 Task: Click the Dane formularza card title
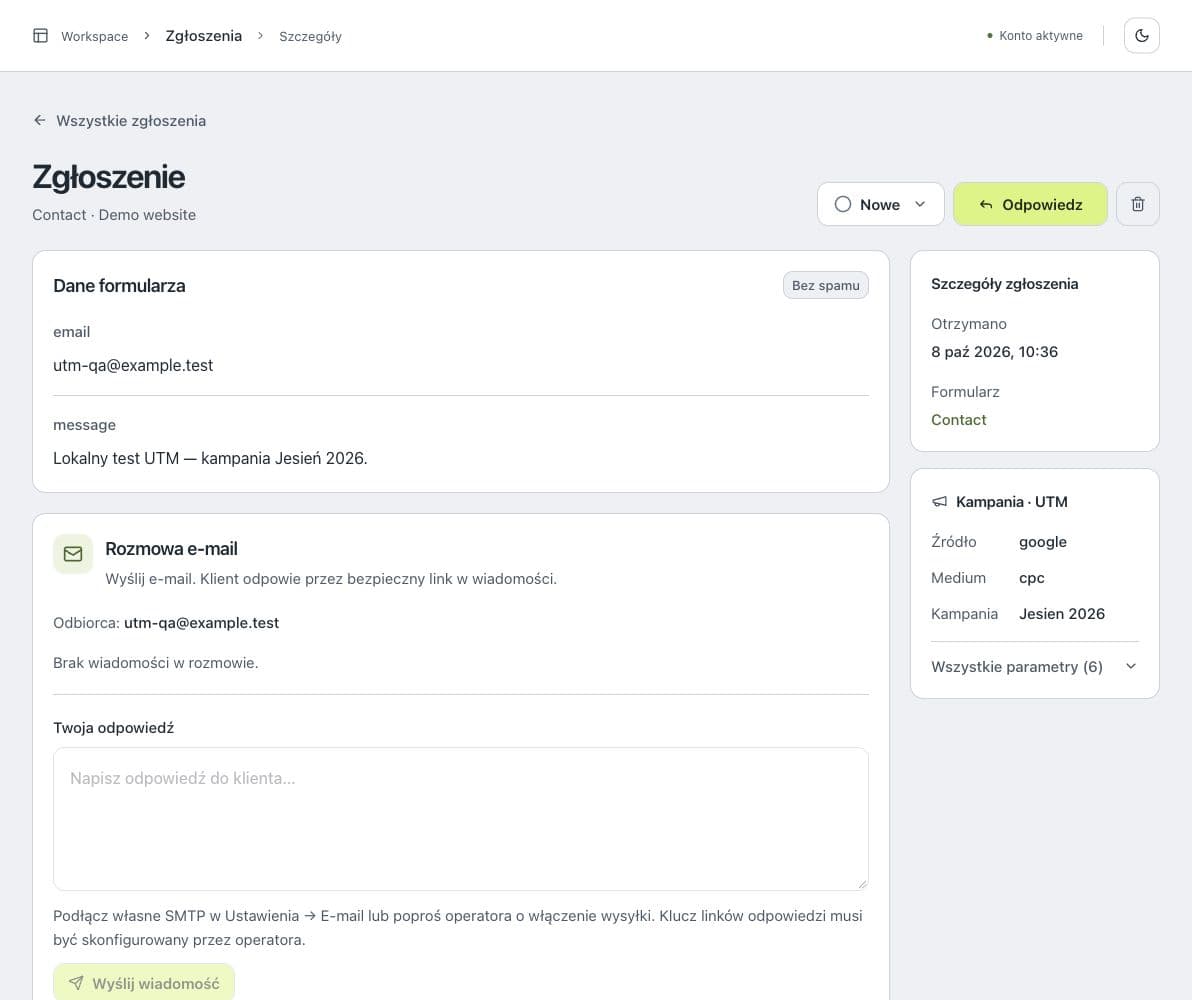[119, 286]
